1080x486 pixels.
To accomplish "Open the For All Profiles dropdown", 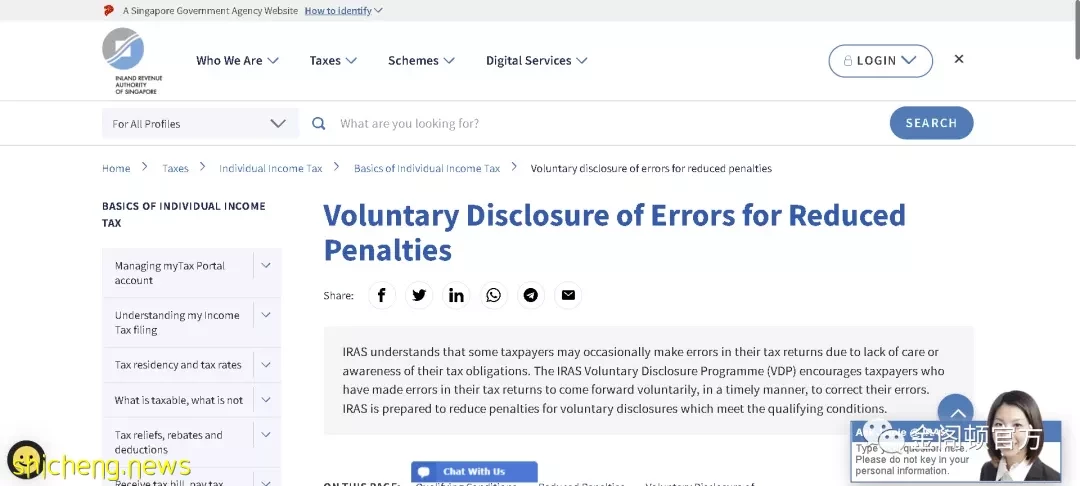I will click(x=200, y=124).
